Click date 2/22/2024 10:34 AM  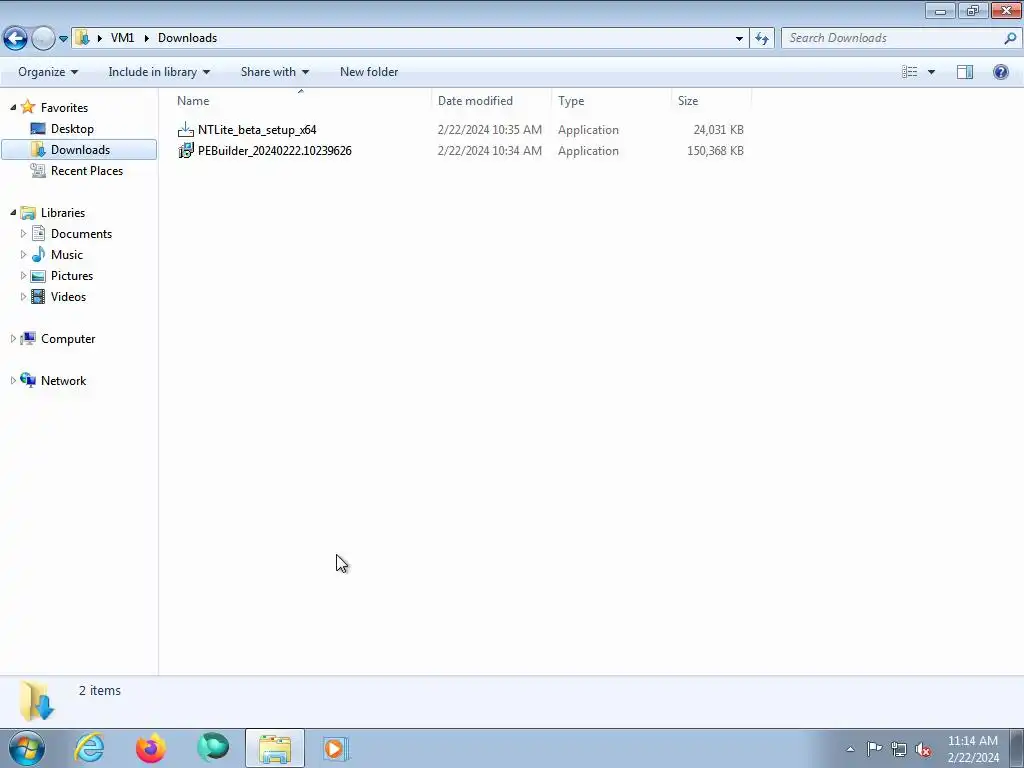click(490, 151)
